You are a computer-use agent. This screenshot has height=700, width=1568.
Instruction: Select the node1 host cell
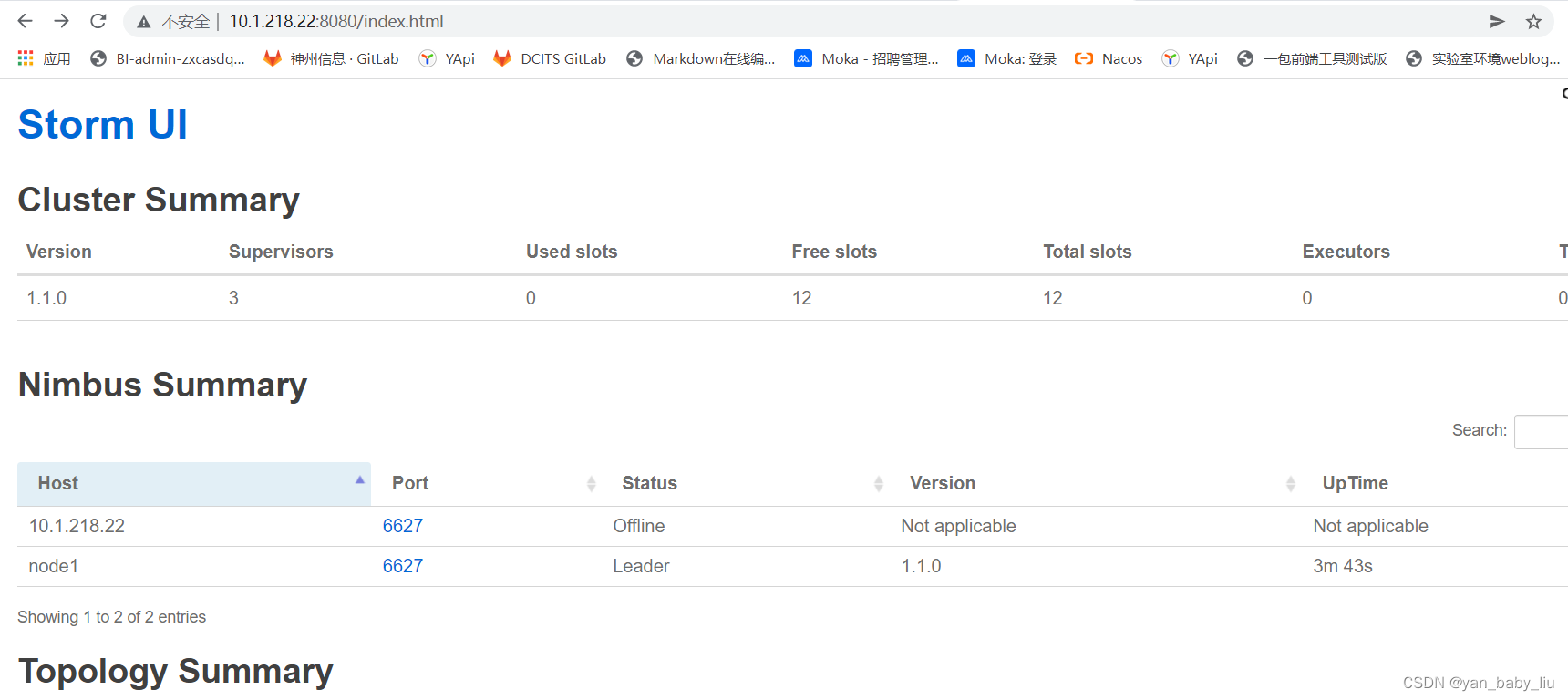point(54,566)
